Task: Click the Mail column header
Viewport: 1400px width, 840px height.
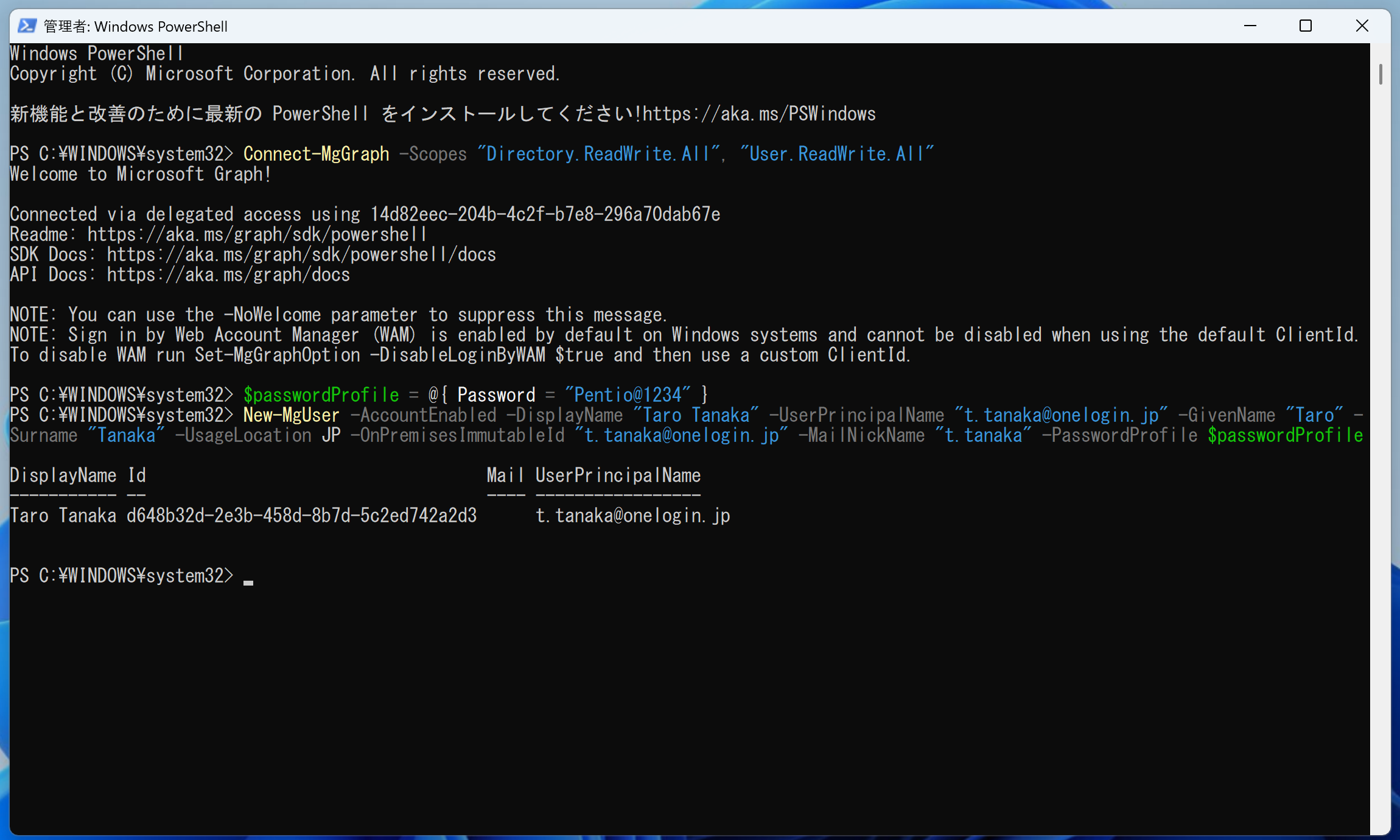Action: pyautogui.click(x=505, y=475)
